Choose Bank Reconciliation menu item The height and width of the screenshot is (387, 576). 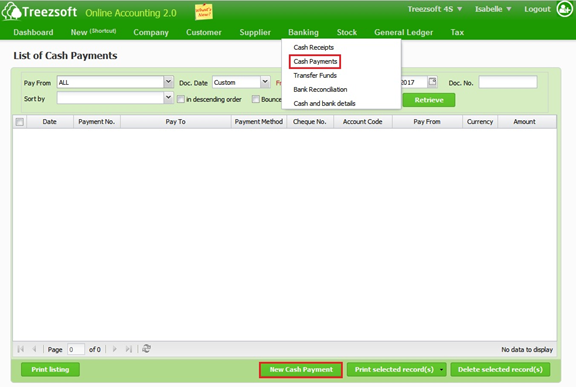[x=320, y=89]
